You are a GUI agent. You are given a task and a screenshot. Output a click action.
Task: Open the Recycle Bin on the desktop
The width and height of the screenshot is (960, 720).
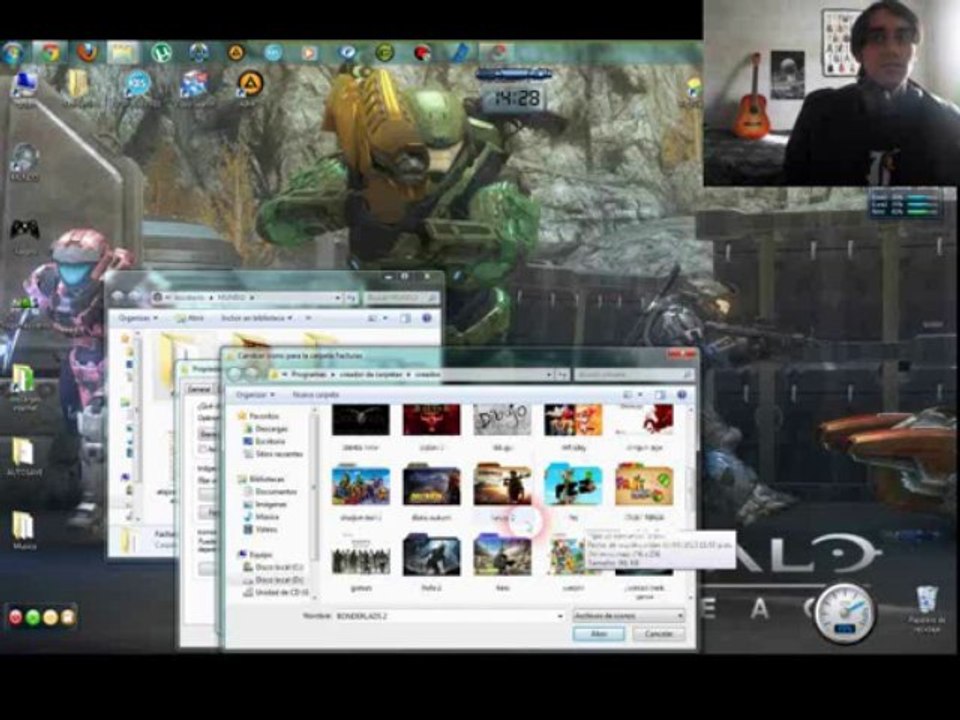pyautogui.click(x=926, y=601)
